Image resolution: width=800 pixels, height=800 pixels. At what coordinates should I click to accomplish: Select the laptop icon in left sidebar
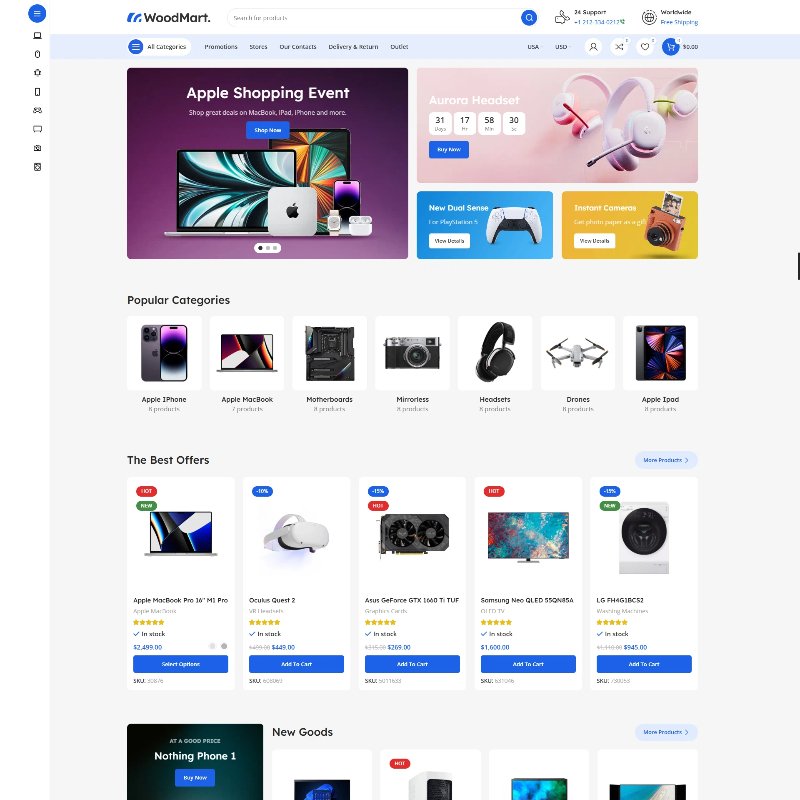(37, 35)
